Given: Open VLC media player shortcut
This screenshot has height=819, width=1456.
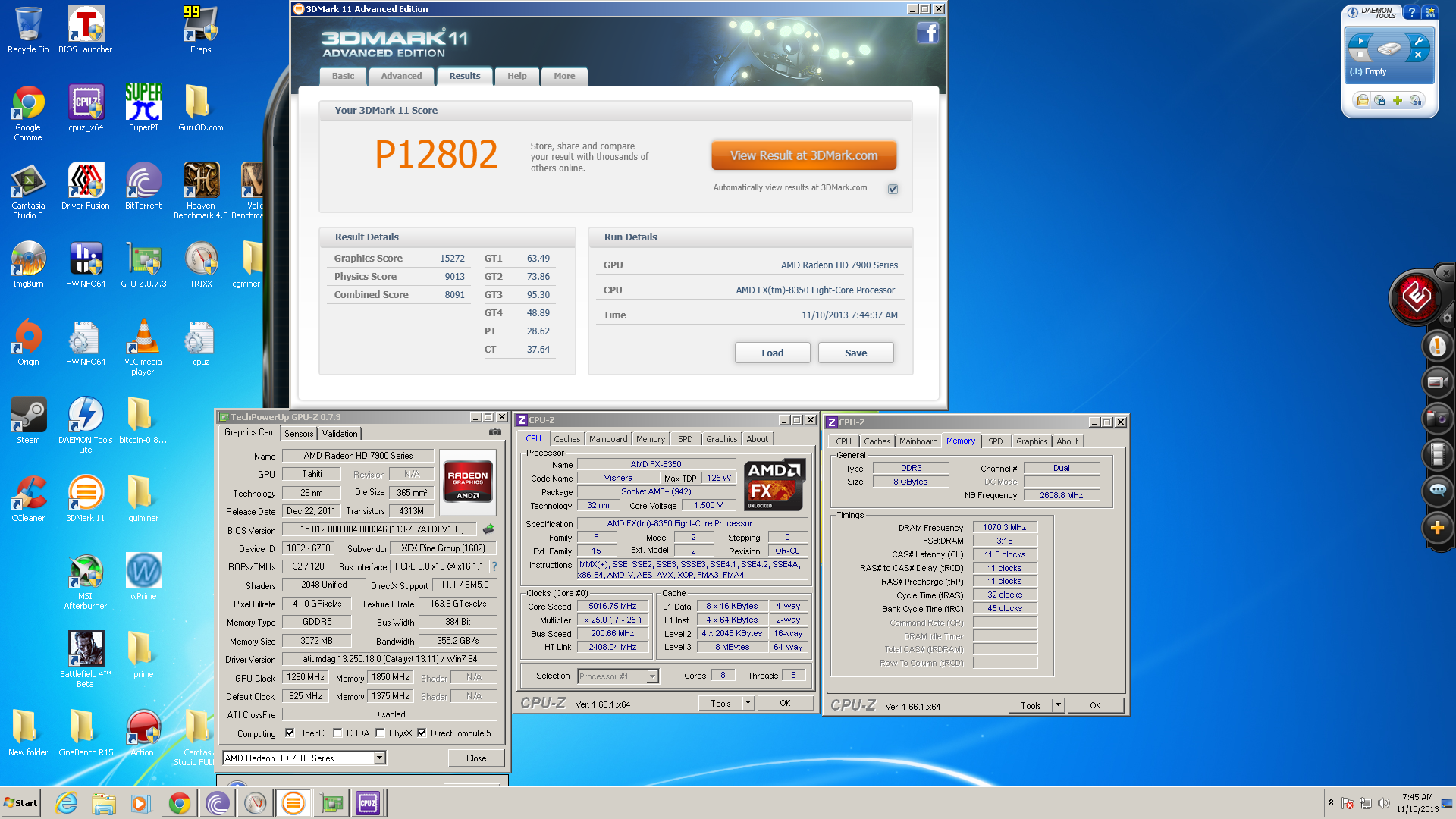Looking at the screenshot, I should tap(143, 347).
